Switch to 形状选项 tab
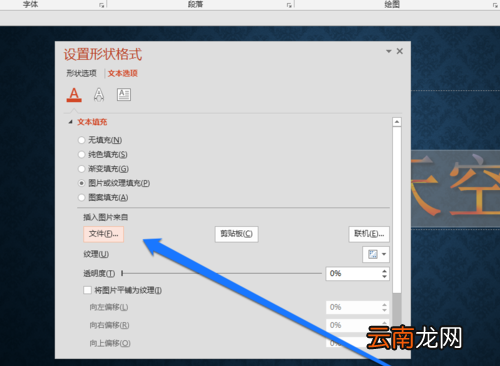Image resolution: width=500 pixels, height=366 pixels. pos(81,73)
